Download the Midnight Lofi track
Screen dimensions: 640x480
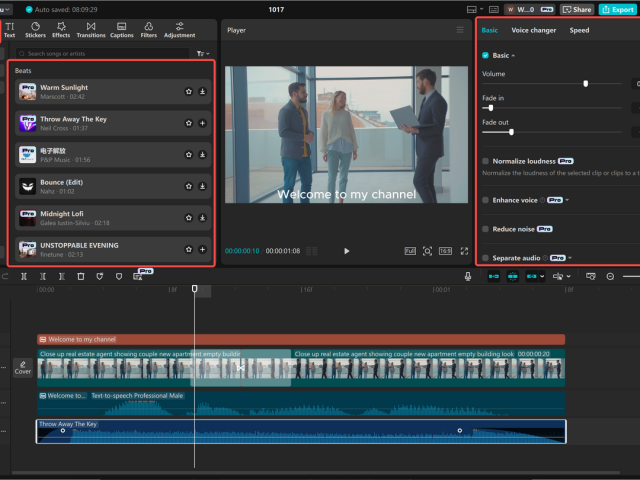point(202,217)
